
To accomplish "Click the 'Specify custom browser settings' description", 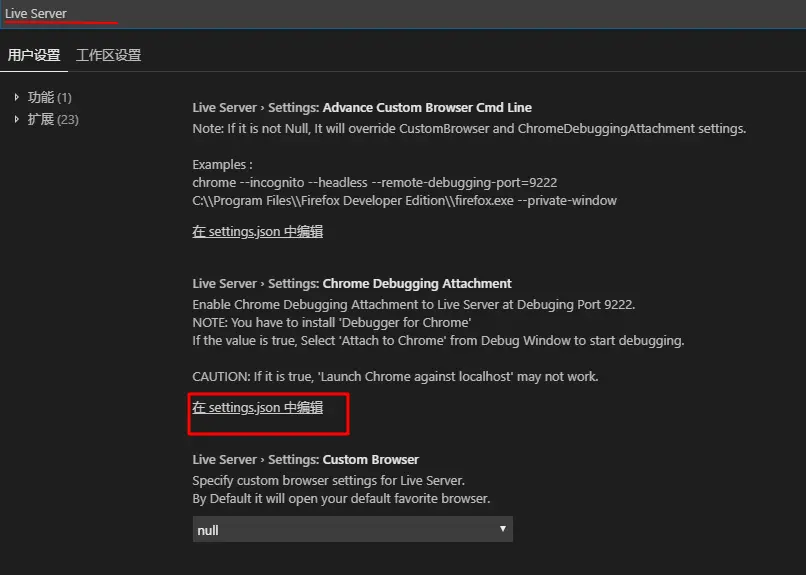I will (x=328, y=480).
